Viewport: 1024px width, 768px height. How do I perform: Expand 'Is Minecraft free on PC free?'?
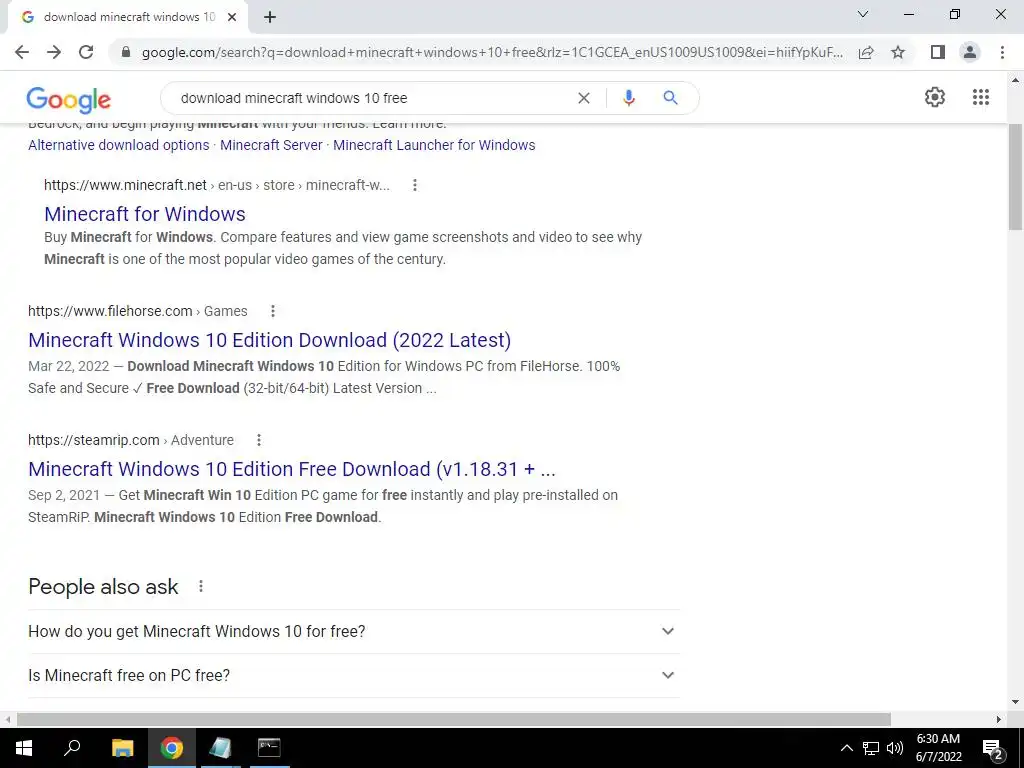coord(354,675)
